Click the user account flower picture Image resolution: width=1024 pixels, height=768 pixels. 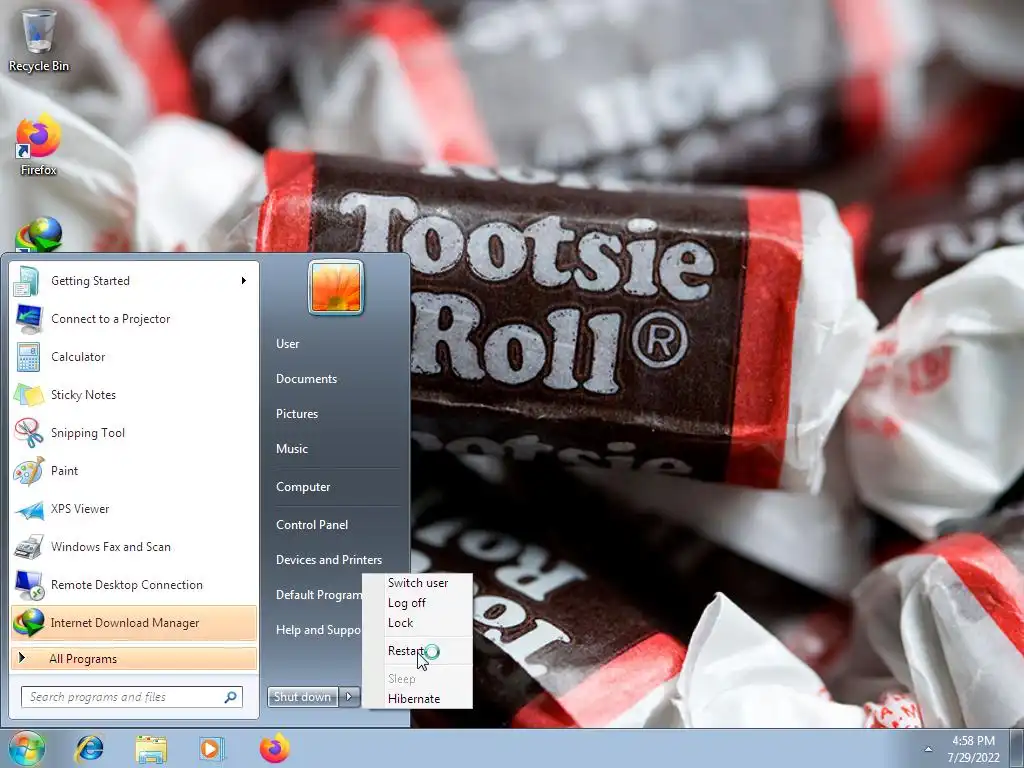[336, 287]
